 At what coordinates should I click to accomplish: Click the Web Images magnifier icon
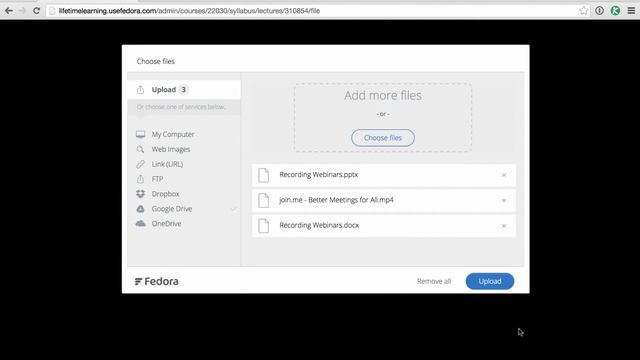click(140, 149)
